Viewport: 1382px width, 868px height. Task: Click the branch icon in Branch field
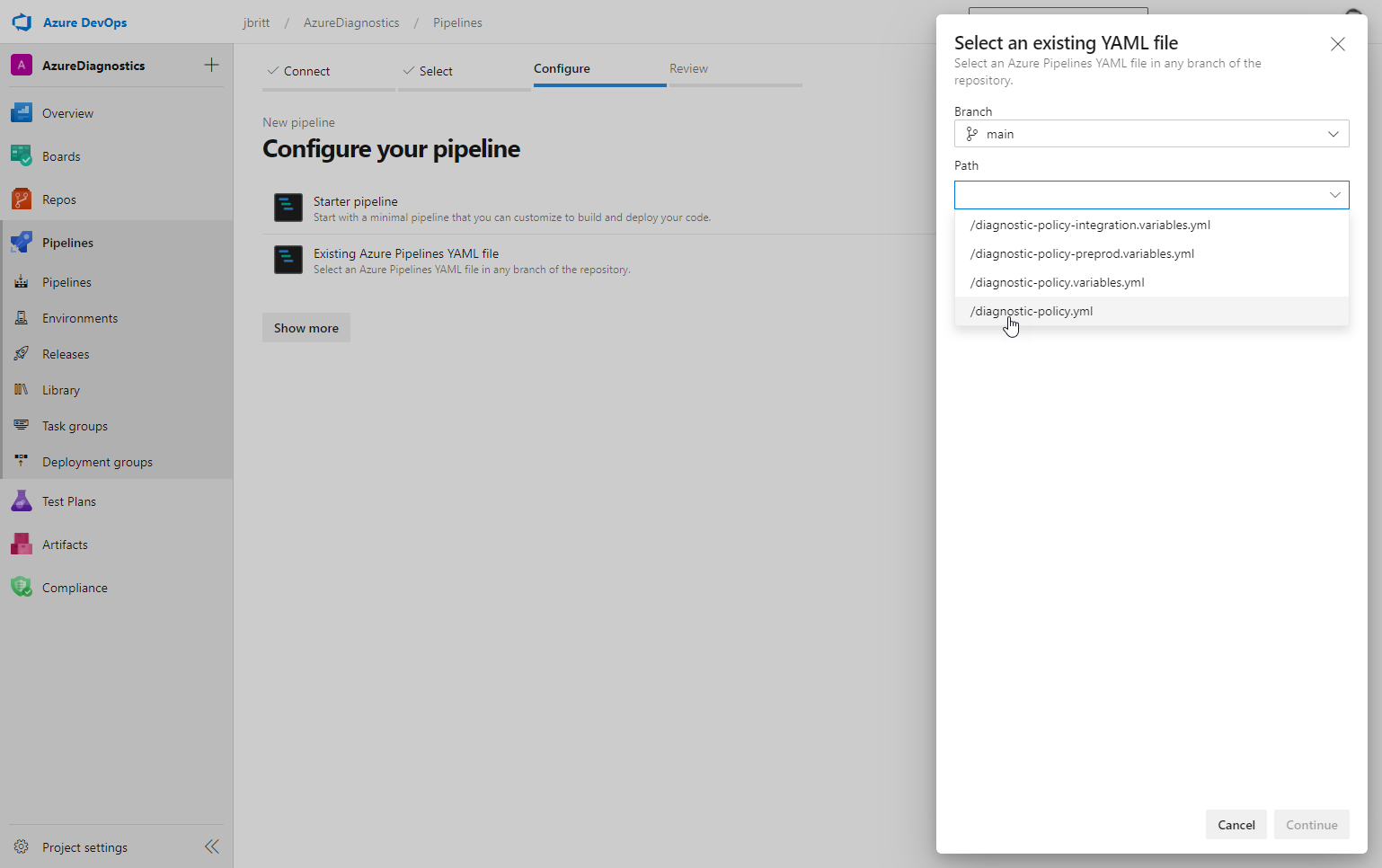pyautogui.click(x=971, y=134)
